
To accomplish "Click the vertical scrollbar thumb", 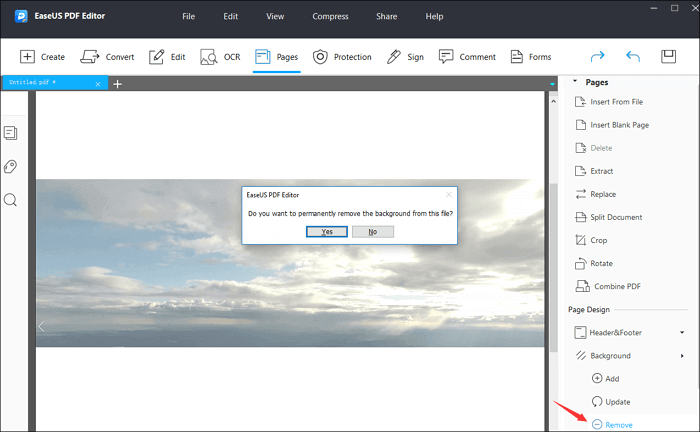I will click(x=554, y=268).
